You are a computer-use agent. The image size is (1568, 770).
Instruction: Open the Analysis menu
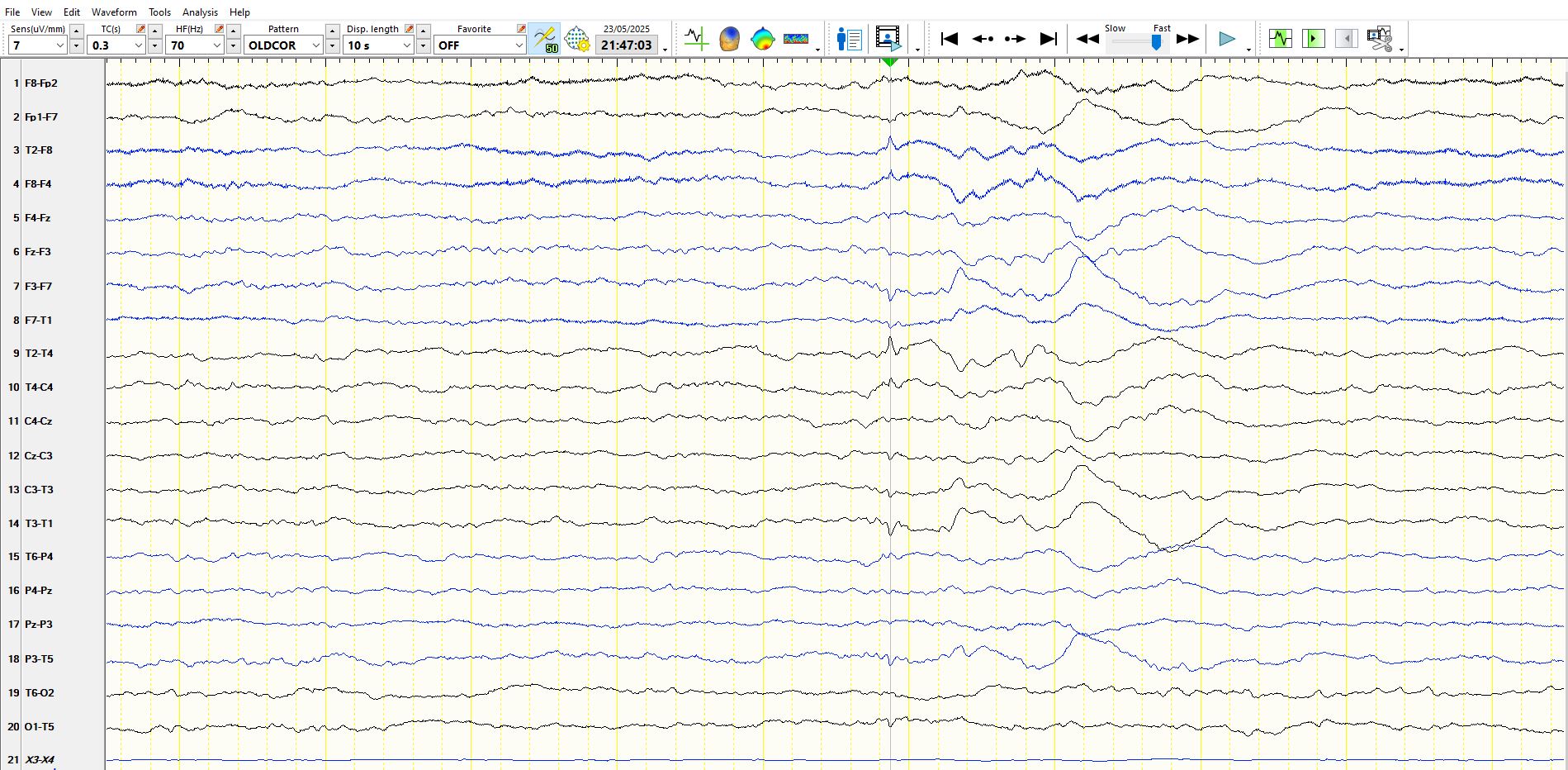[x=200, y=12]
